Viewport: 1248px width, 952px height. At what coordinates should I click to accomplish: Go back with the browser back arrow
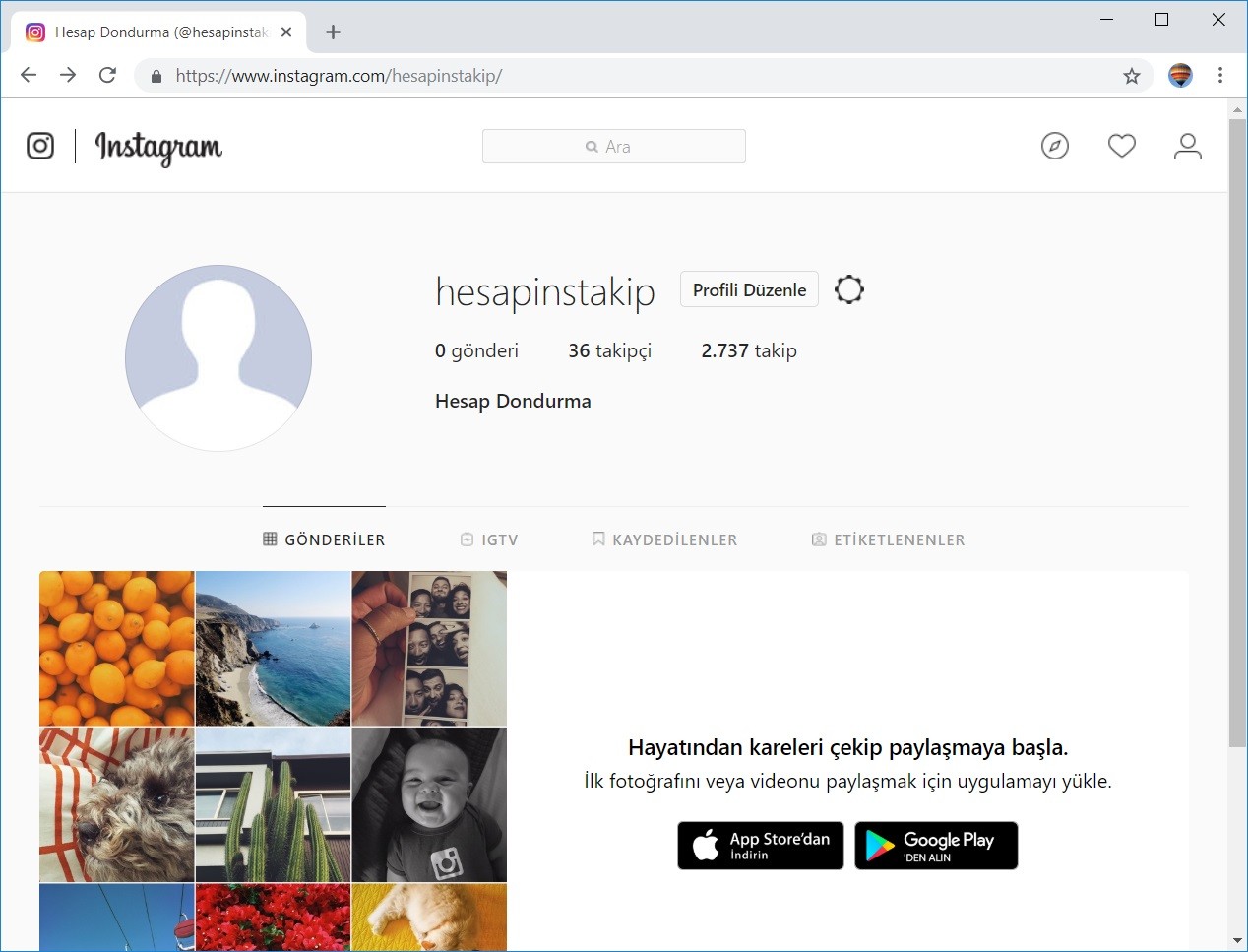pos(29,75)
